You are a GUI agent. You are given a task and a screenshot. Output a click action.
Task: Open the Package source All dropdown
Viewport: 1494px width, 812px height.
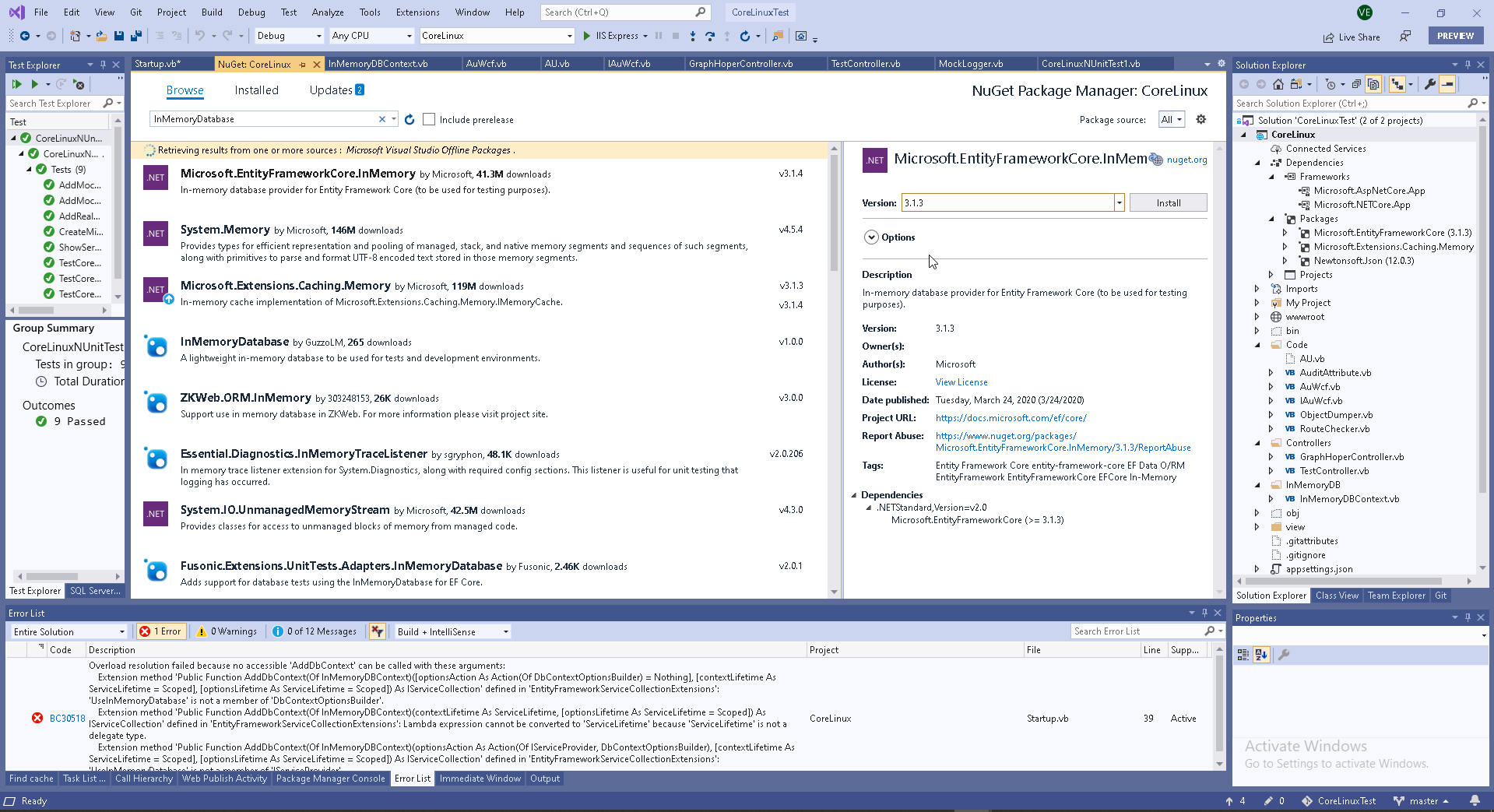(1172, 119)
